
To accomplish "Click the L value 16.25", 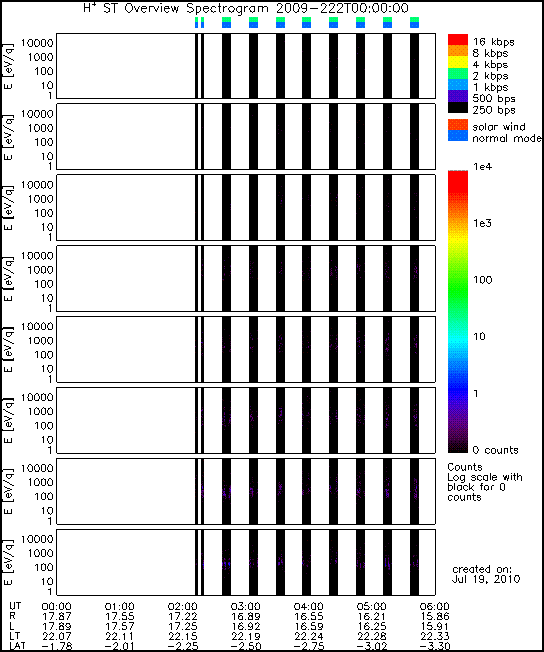I will click(371, 627).
